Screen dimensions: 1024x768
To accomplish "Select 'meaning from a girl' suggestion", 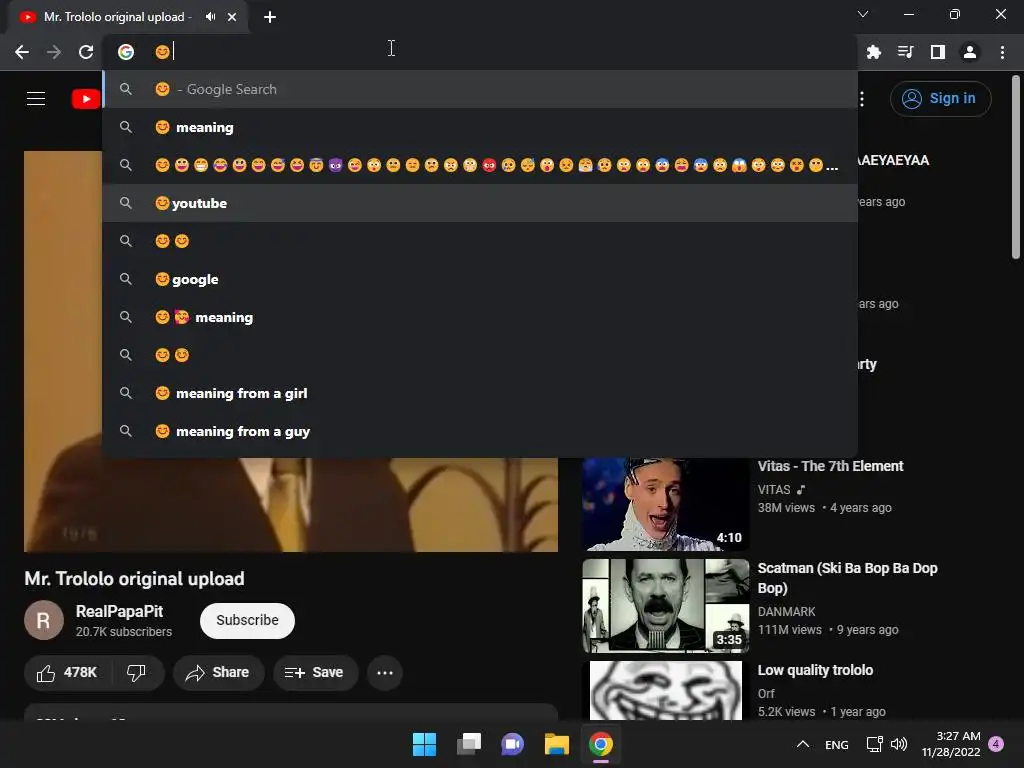I will coord(480,393).
